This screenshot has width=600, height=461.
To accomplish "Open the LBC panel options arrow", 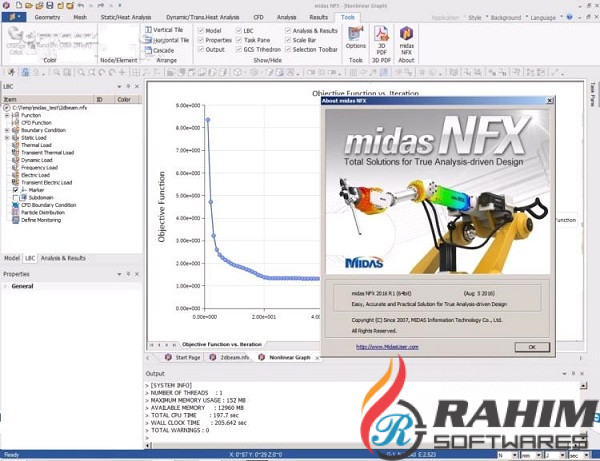I will click(x=119, y=86).
